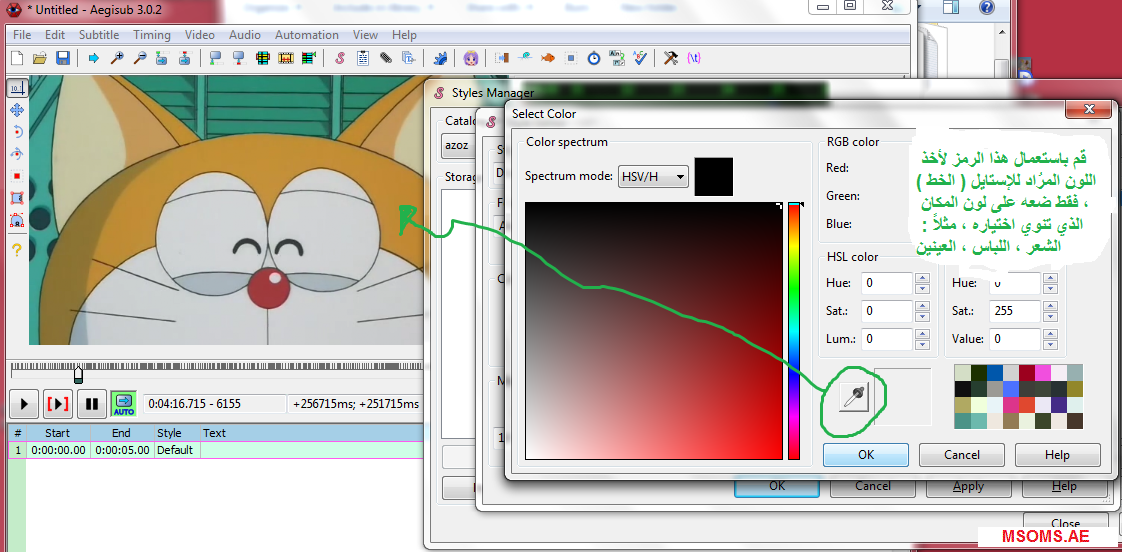Image resolution: width=1123 pixels, height=552 pixels.
Task: Click Cancel in the Select Color dialog
Action: click(x=961, y=455)
